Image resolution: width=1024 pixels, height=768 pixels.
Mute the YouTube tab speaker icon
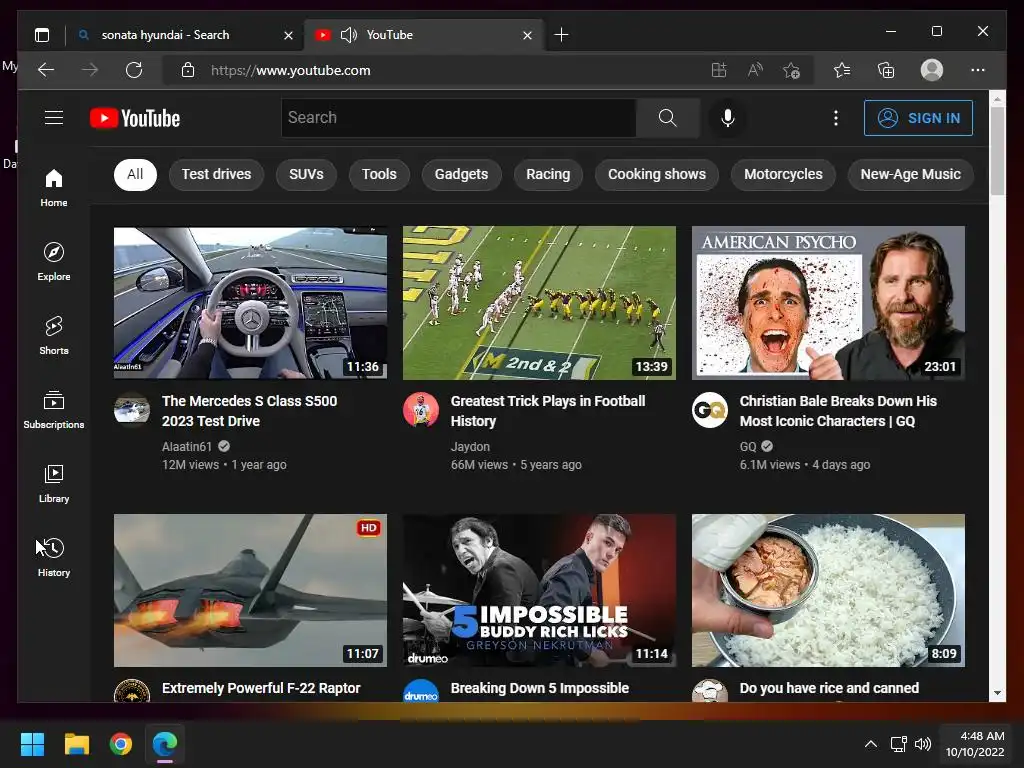(x=349, y=35)
